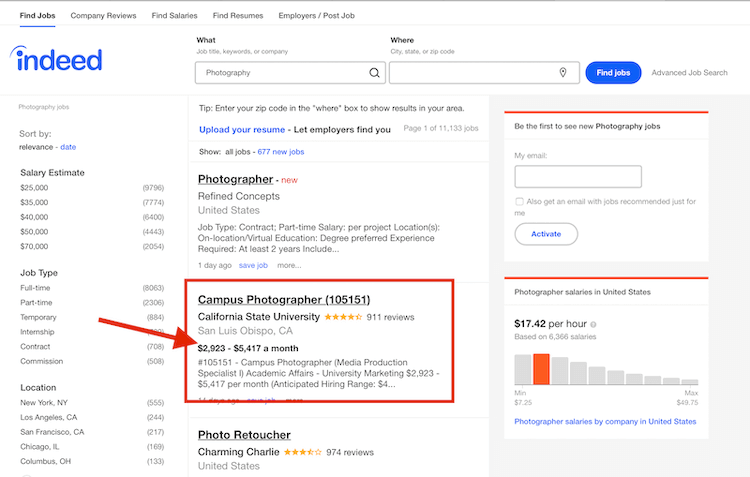The image size is (750, 477).
Task: Click California State University star rating
Action: point(343,317)
